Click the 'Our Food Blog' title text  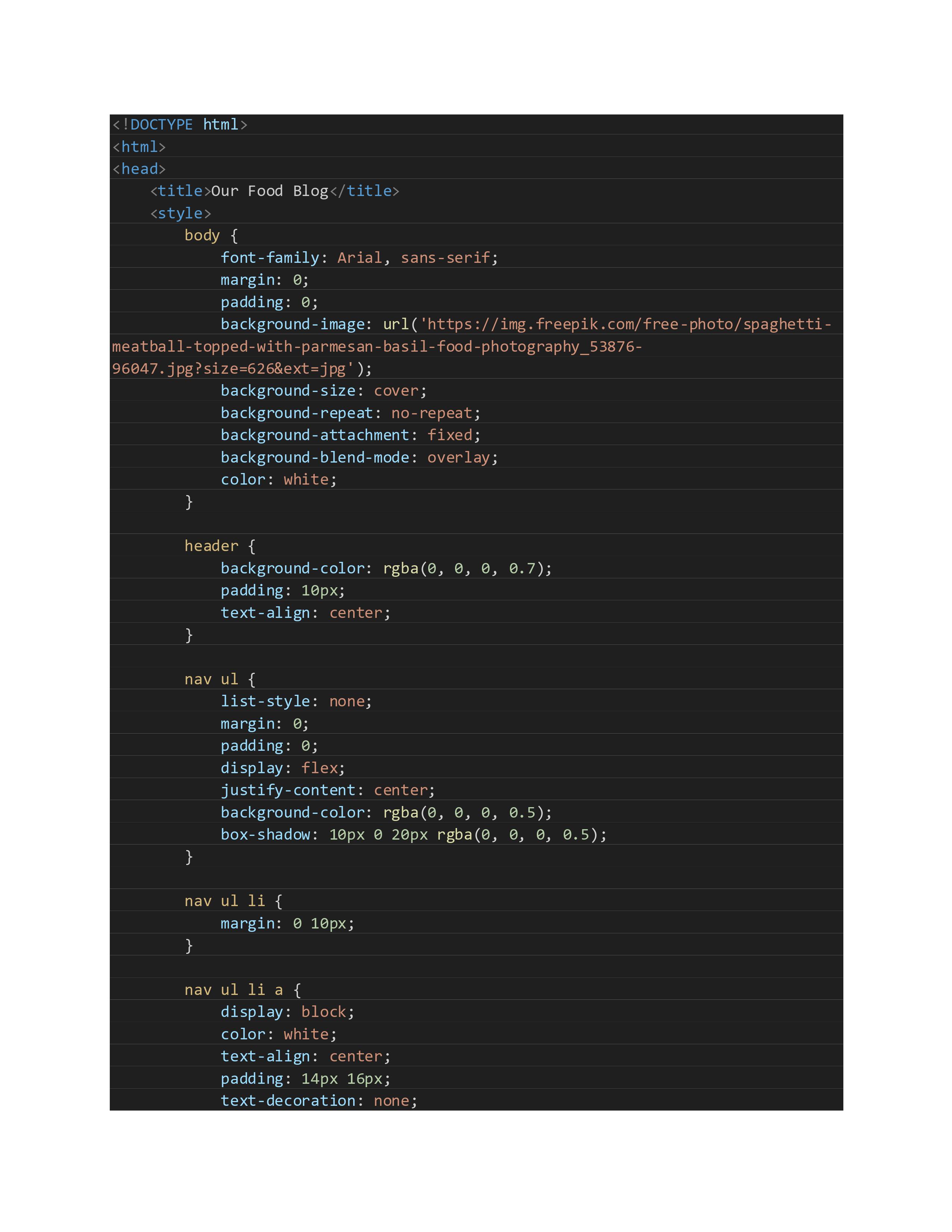(269, 191)
